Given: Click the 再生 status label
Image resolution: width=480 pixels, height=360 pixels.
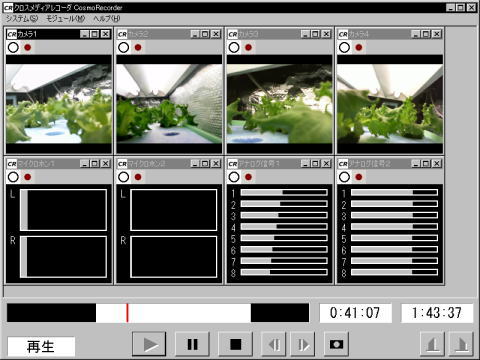Looking at the screenshot, I should coord(41,347).
